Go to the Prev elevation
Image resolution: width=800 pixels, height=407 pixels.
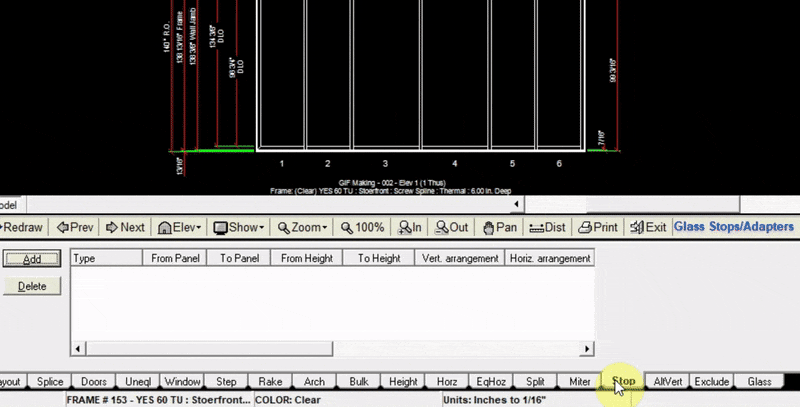tap(75, 227)
